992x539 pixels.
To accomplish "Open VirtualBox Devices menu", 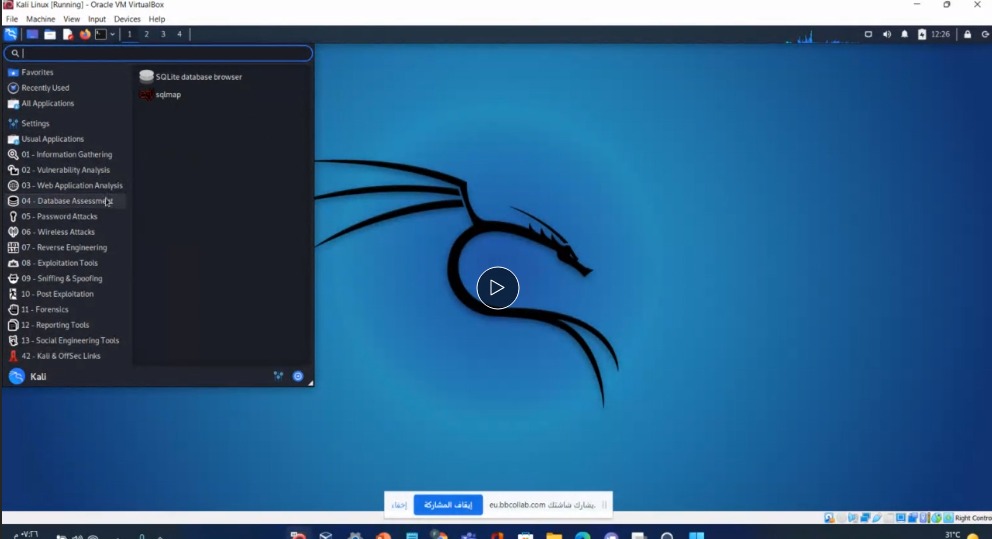I will [x=127, y=19].
